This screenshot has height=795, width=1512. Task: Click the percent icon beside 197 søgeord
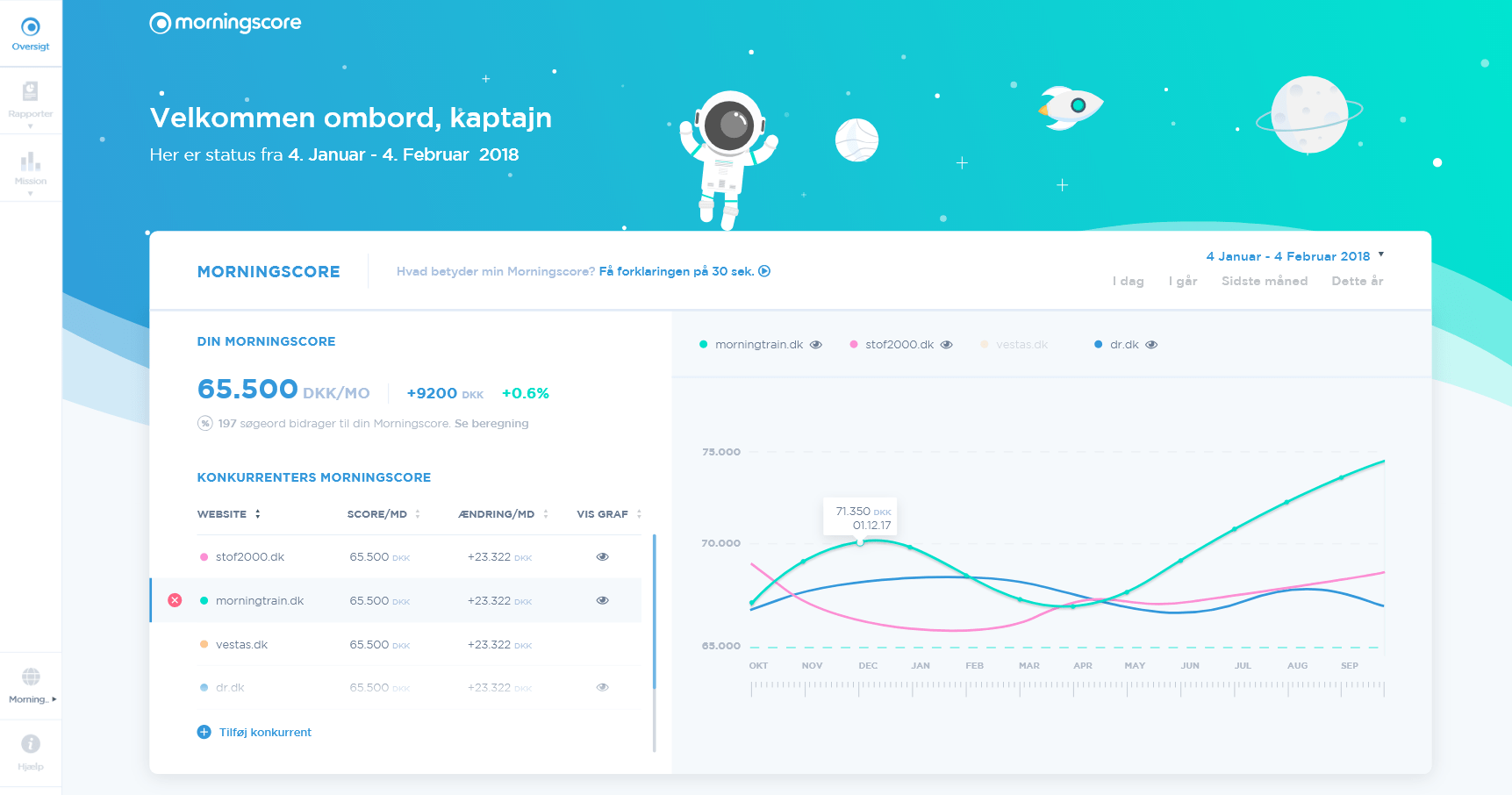click(x=204, y=423)
